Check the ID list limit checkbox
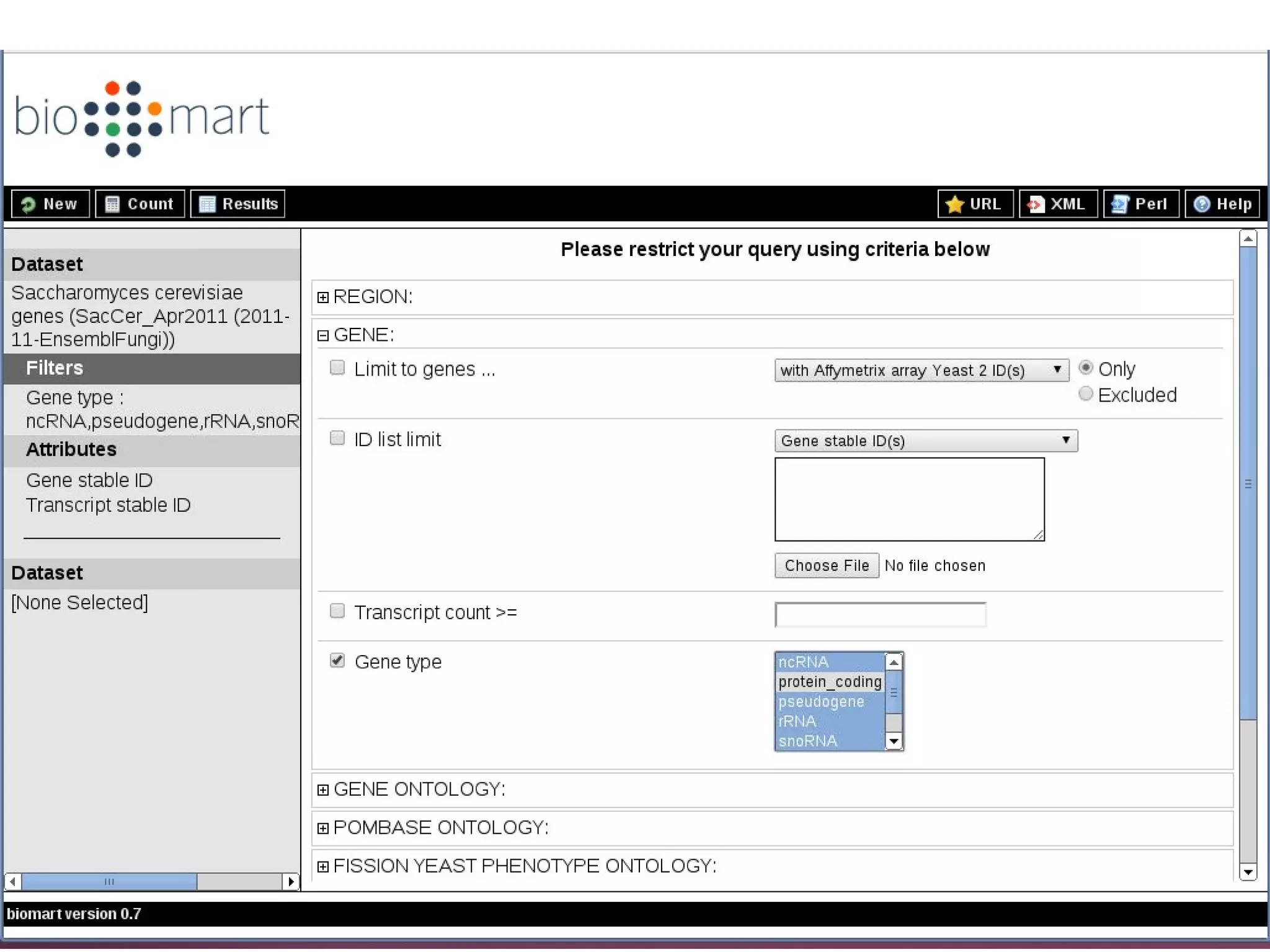The width and height of the screenshot is (1270, 952). coord(337,438)
